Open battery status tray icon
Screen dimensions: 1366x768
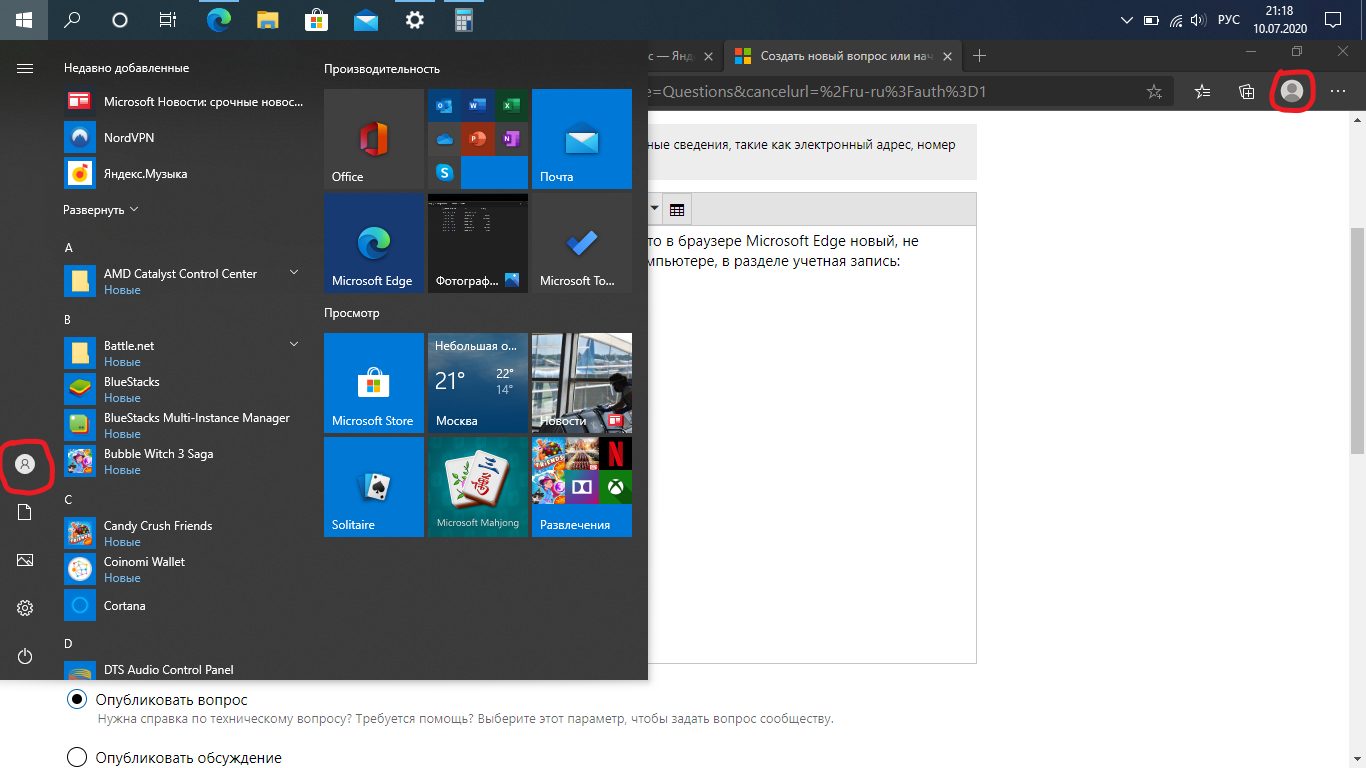tap(1151, 20)
